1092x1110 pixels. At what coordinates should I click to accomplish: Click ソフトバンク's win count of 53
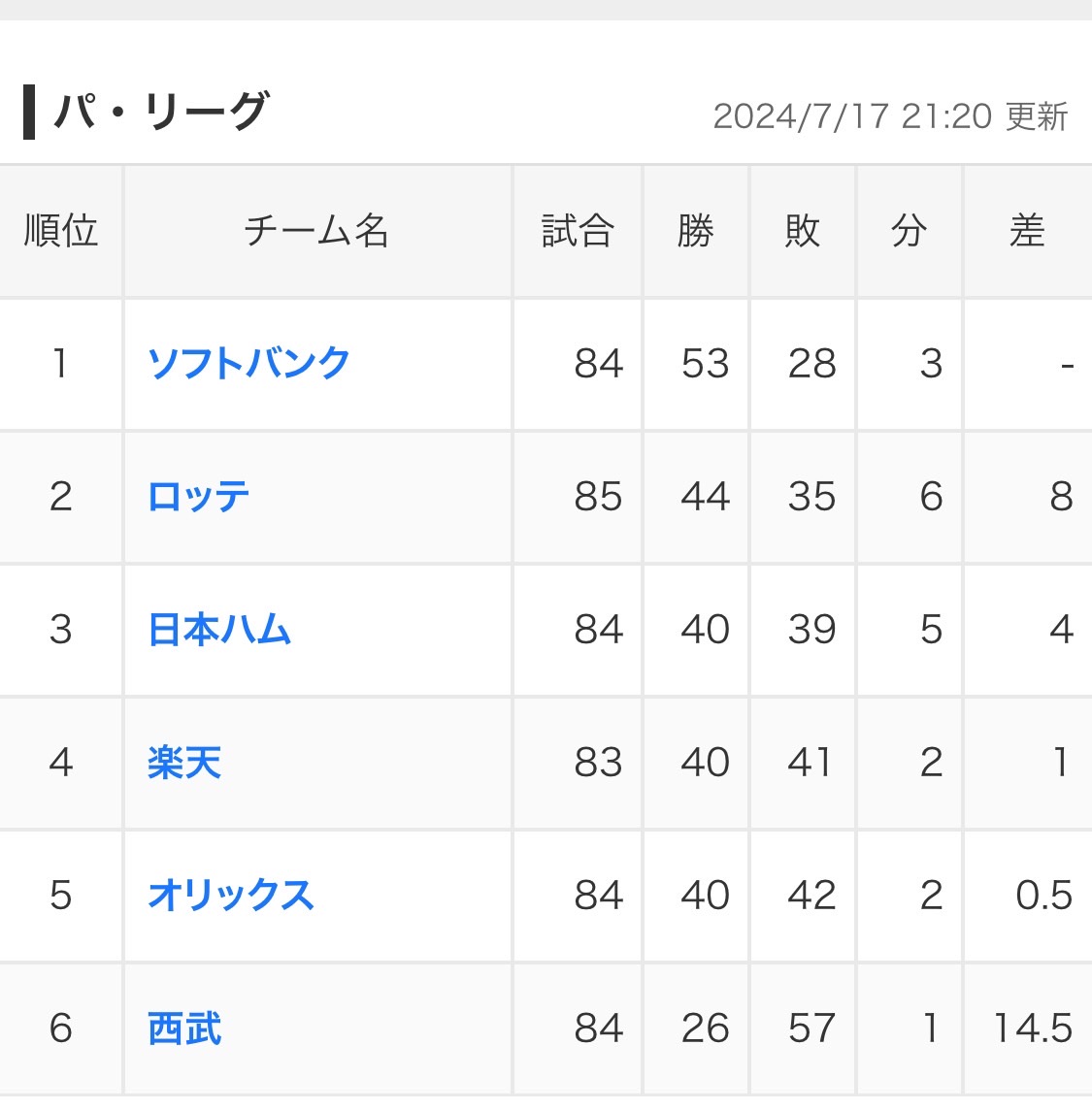pyautogui.click(x=705, y=364)
